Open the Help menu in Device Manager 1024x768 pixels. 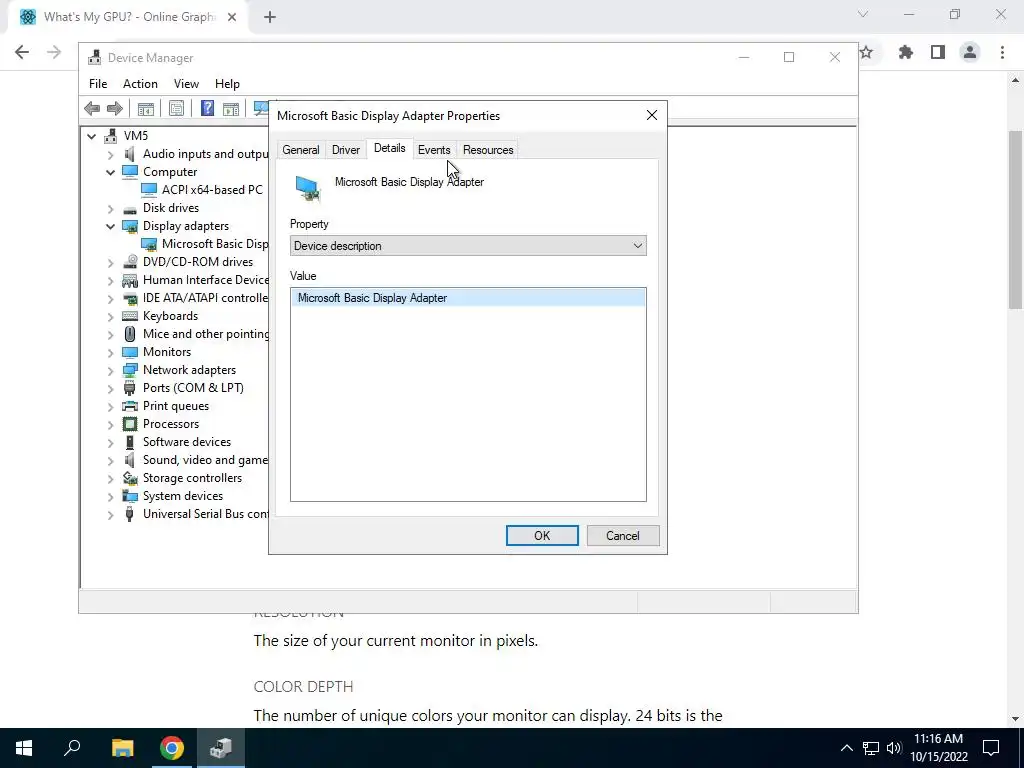(x=227, y=84)
